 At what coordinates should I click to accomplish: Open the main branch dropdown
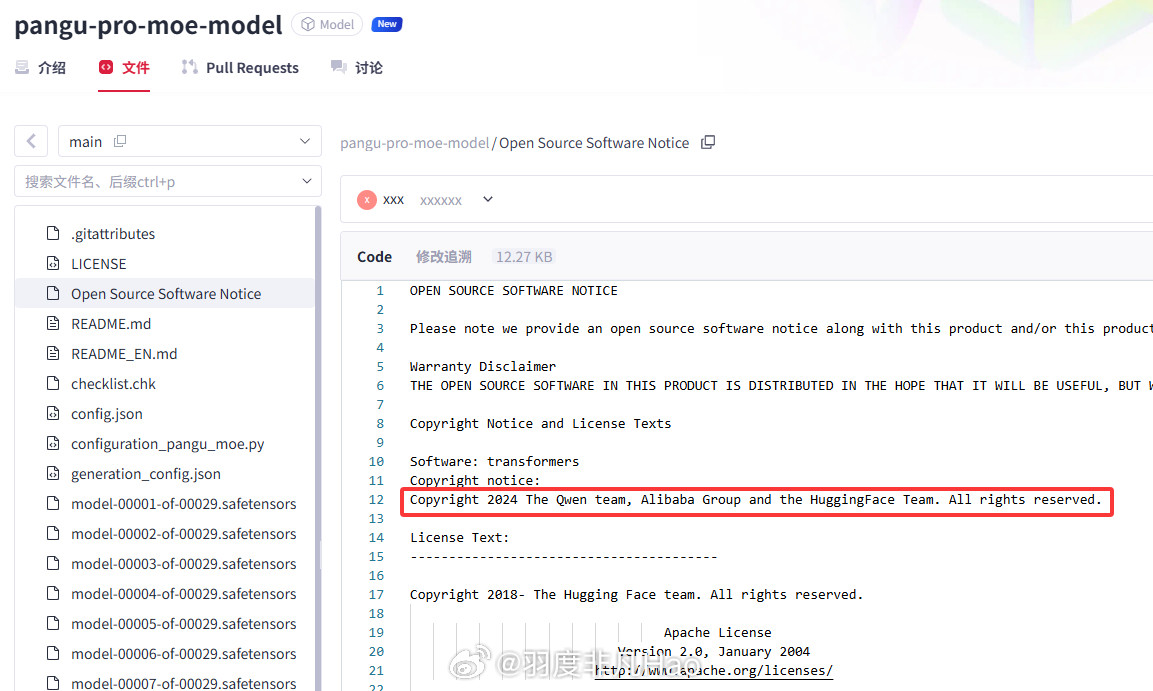[190, 141]
